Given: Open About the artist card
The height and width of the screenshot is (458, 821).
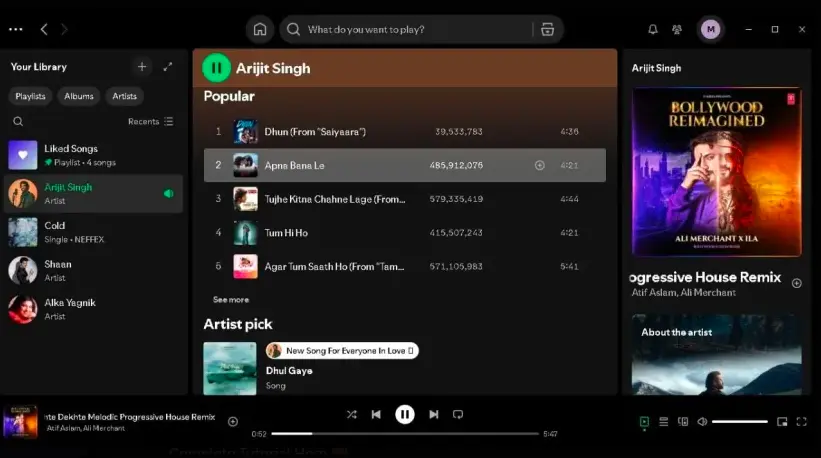Looking at the screenshot, I should [716, 354].
